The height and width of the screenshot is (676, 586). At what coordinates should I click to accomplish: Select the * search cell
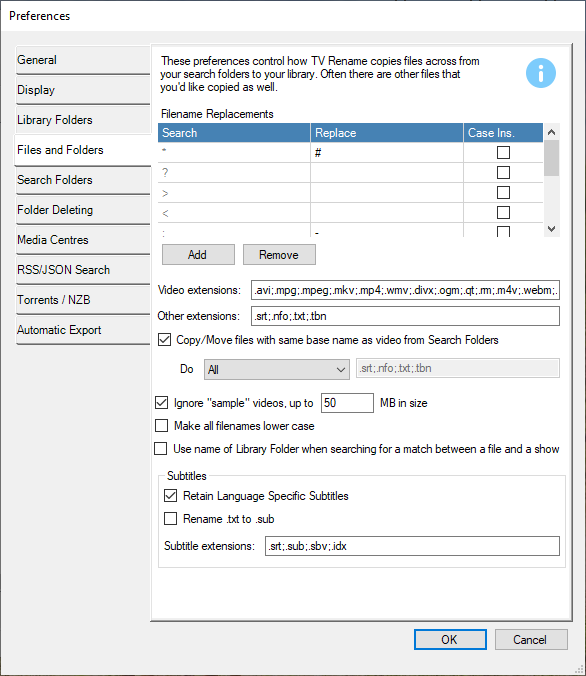tap(234, 153)
